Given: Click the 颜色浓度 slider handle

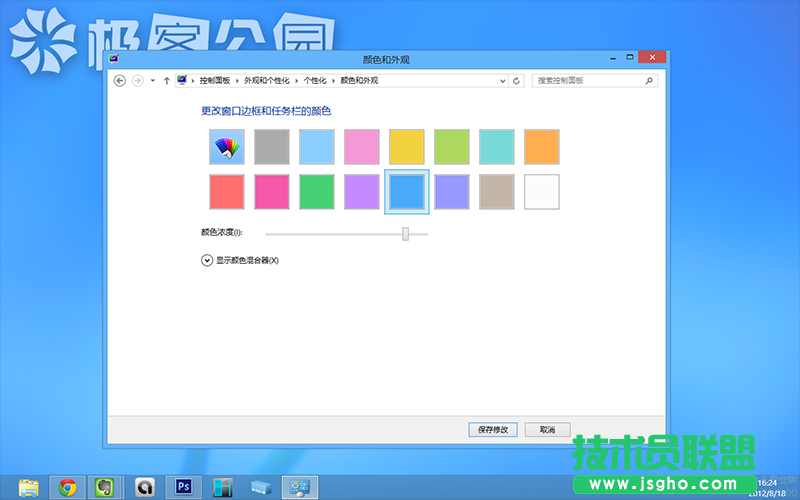Looking at the screenshot, I should tap(406, 234).
